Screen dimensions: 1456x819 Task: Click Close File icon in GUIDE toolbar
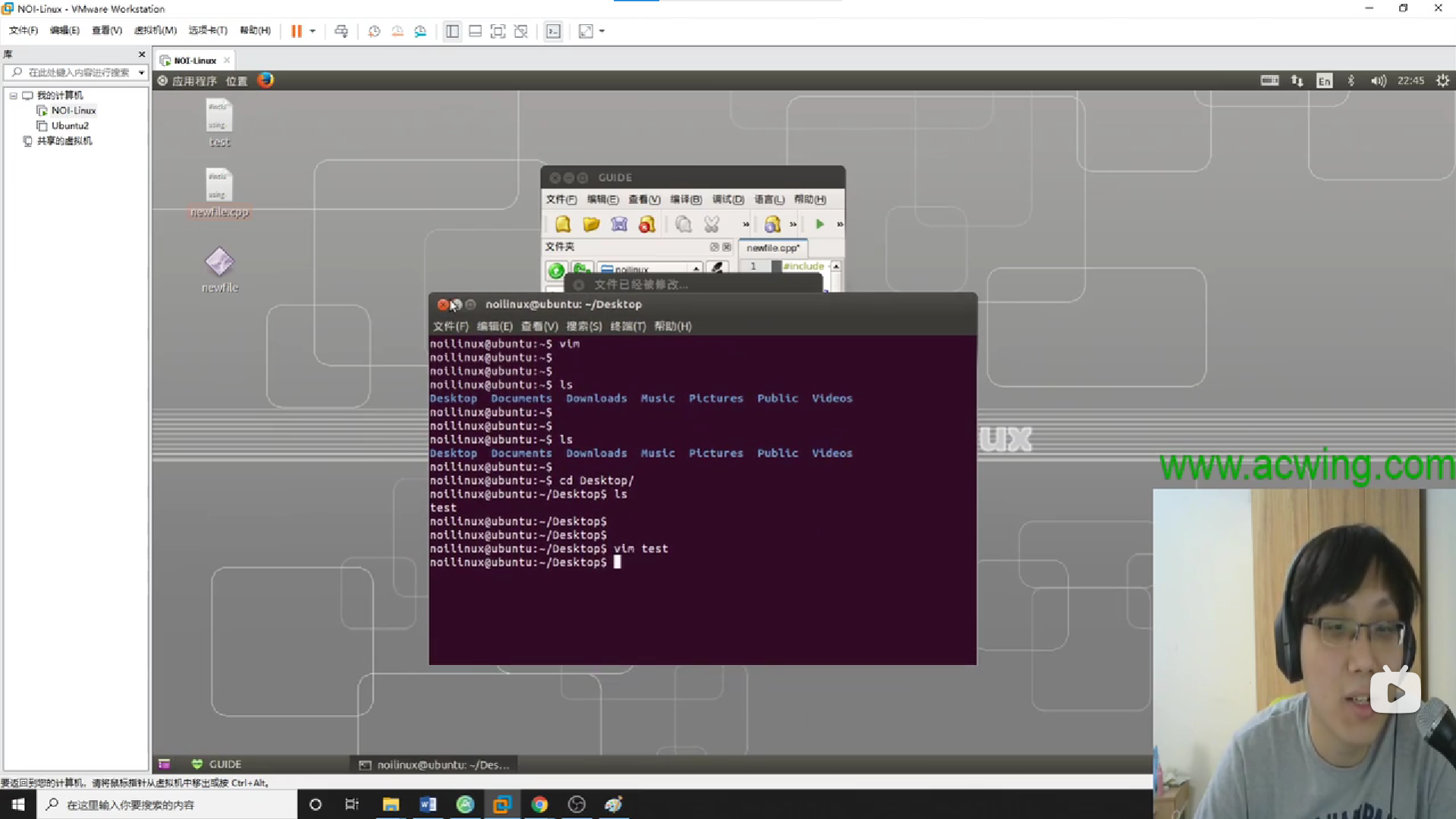coord(647,224)
